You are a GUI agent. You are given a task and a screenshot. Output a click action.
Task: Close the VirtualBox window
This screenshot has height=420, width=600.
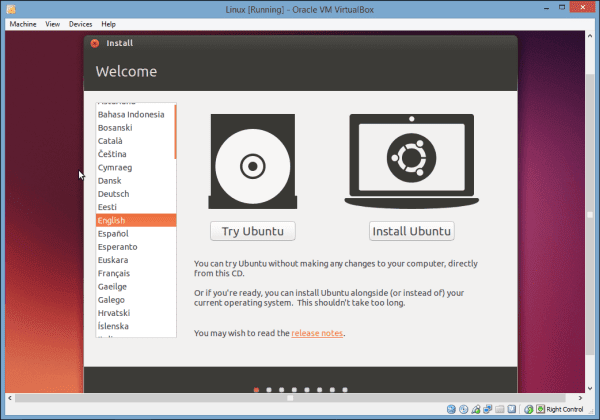click(583, 7)
